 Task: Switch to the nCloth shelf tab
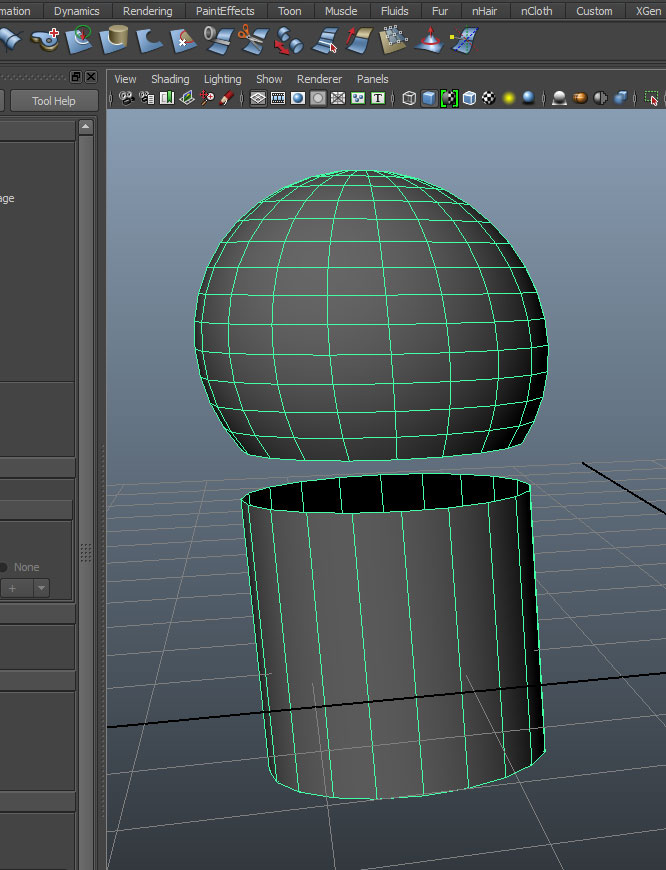(x=537, y=11)
